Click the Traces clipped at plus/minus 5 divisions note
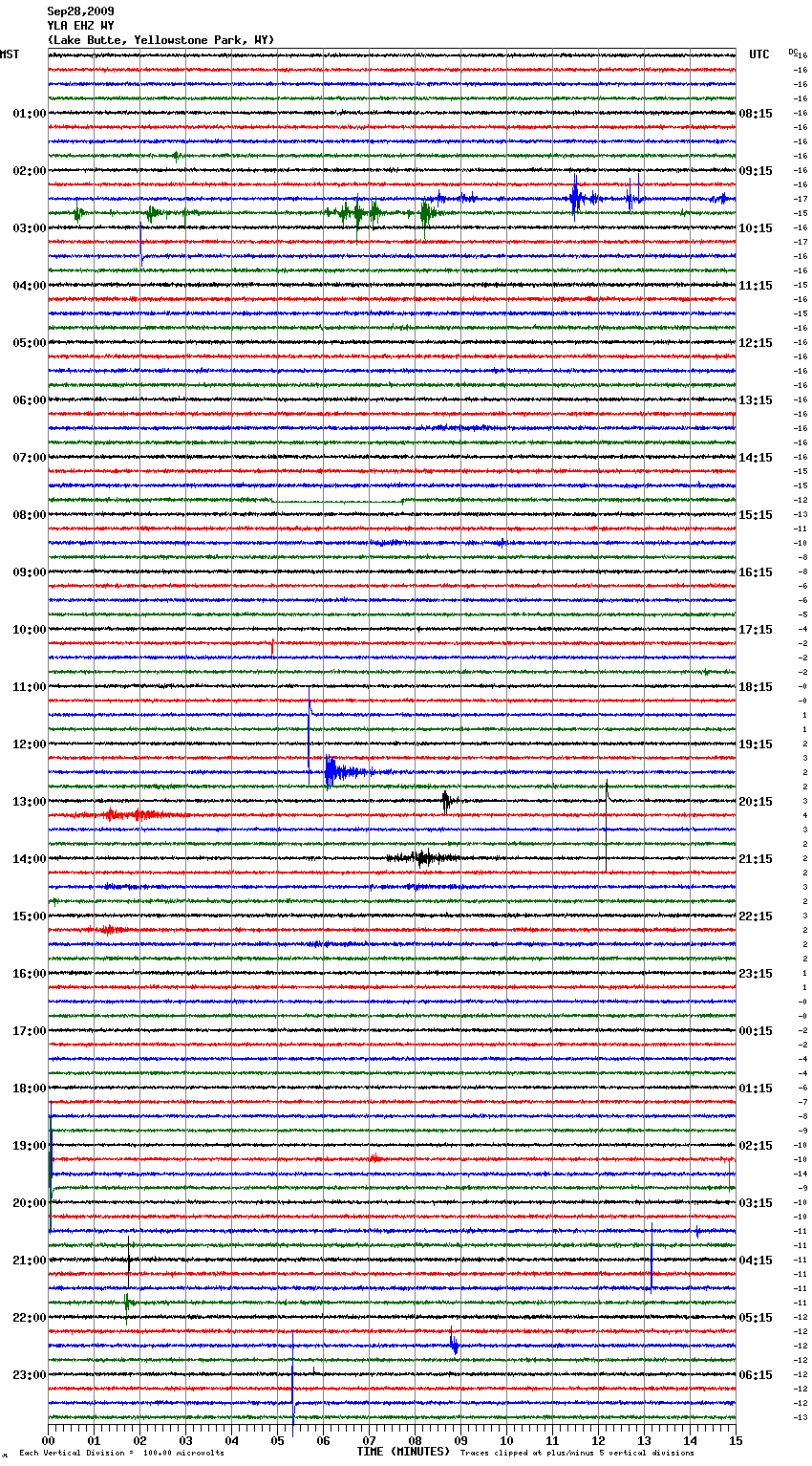The width and height of the screenshot is (812, 1466). 578,1453
